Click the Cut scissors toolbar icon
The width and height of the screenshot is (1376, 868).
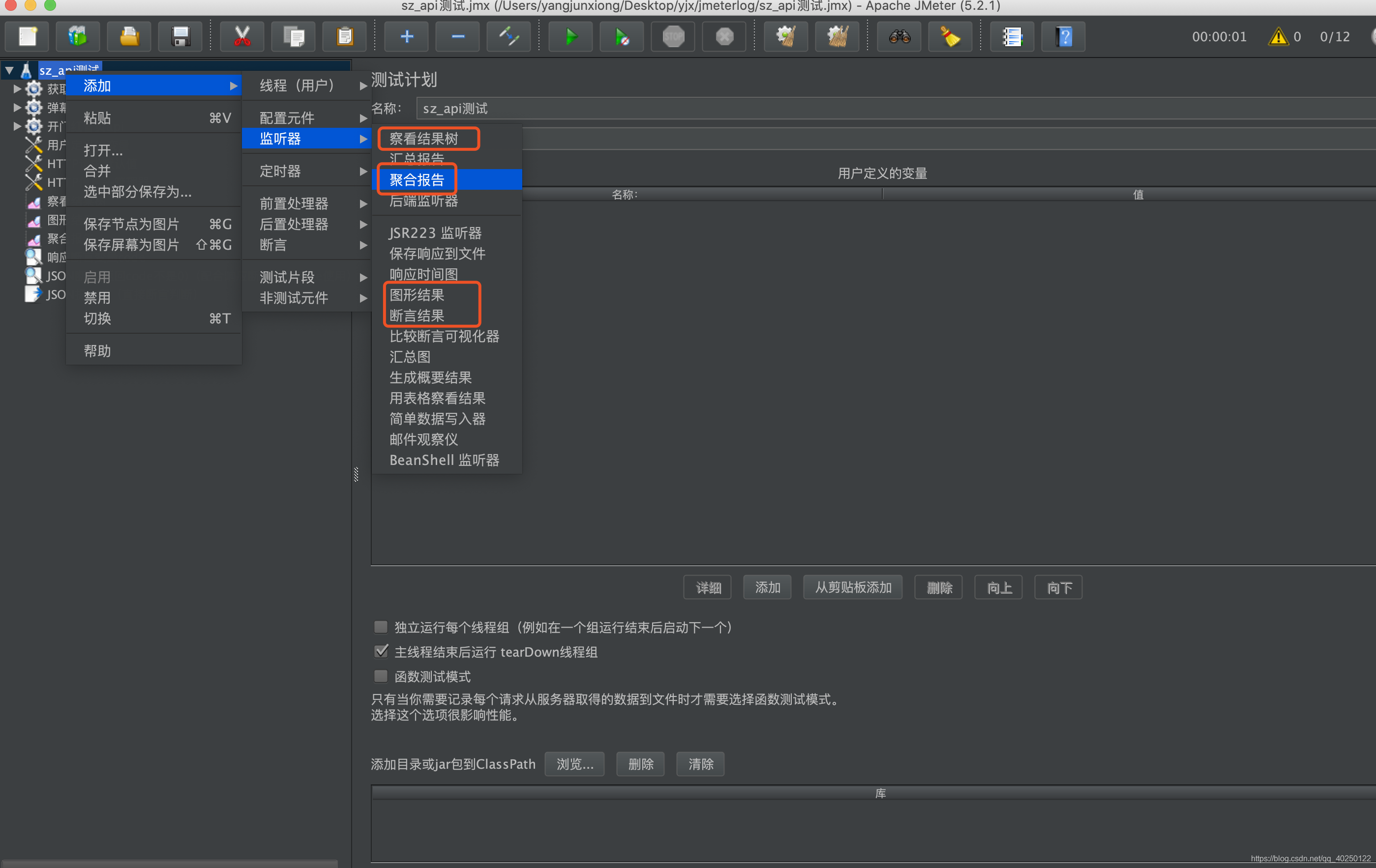[242, 37]
